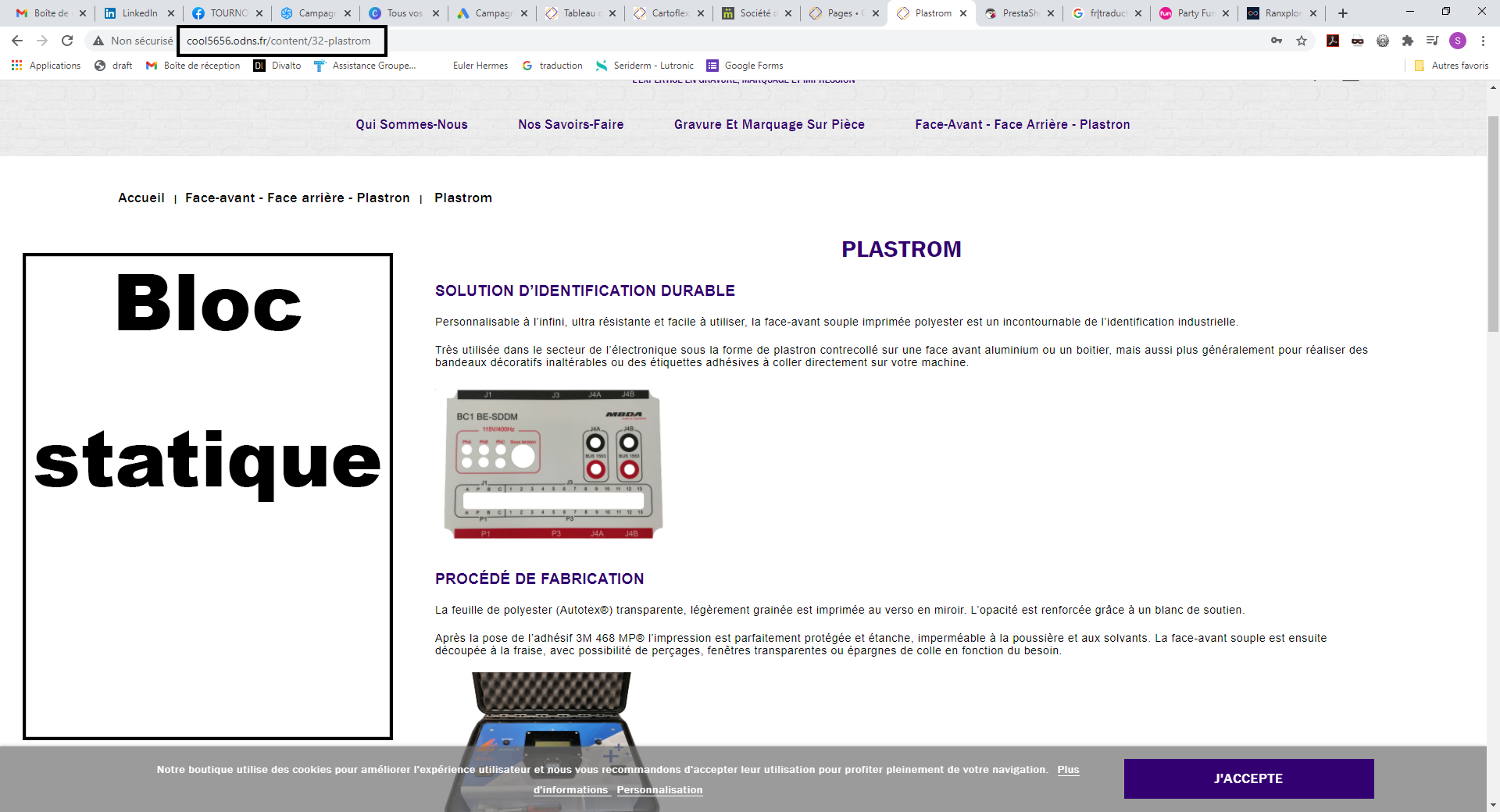Go to Accueil in the breadcrumb
The height and width of the screenshot is (812, 1500).
coord(141,198)
